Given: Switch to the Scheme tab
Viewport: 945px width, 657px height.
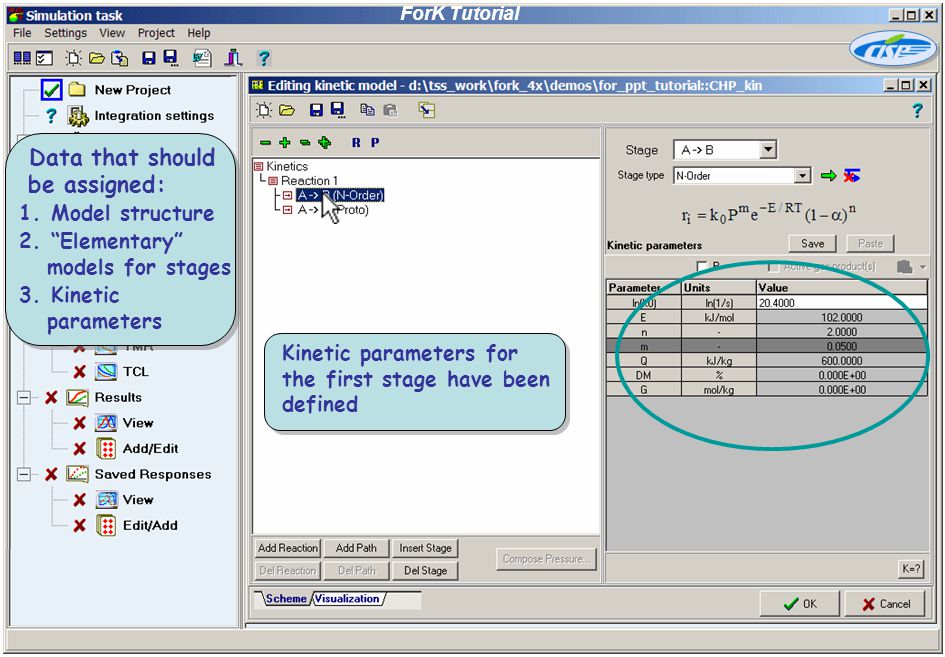Looking at the screenshot, I should (x=286, y=599).
